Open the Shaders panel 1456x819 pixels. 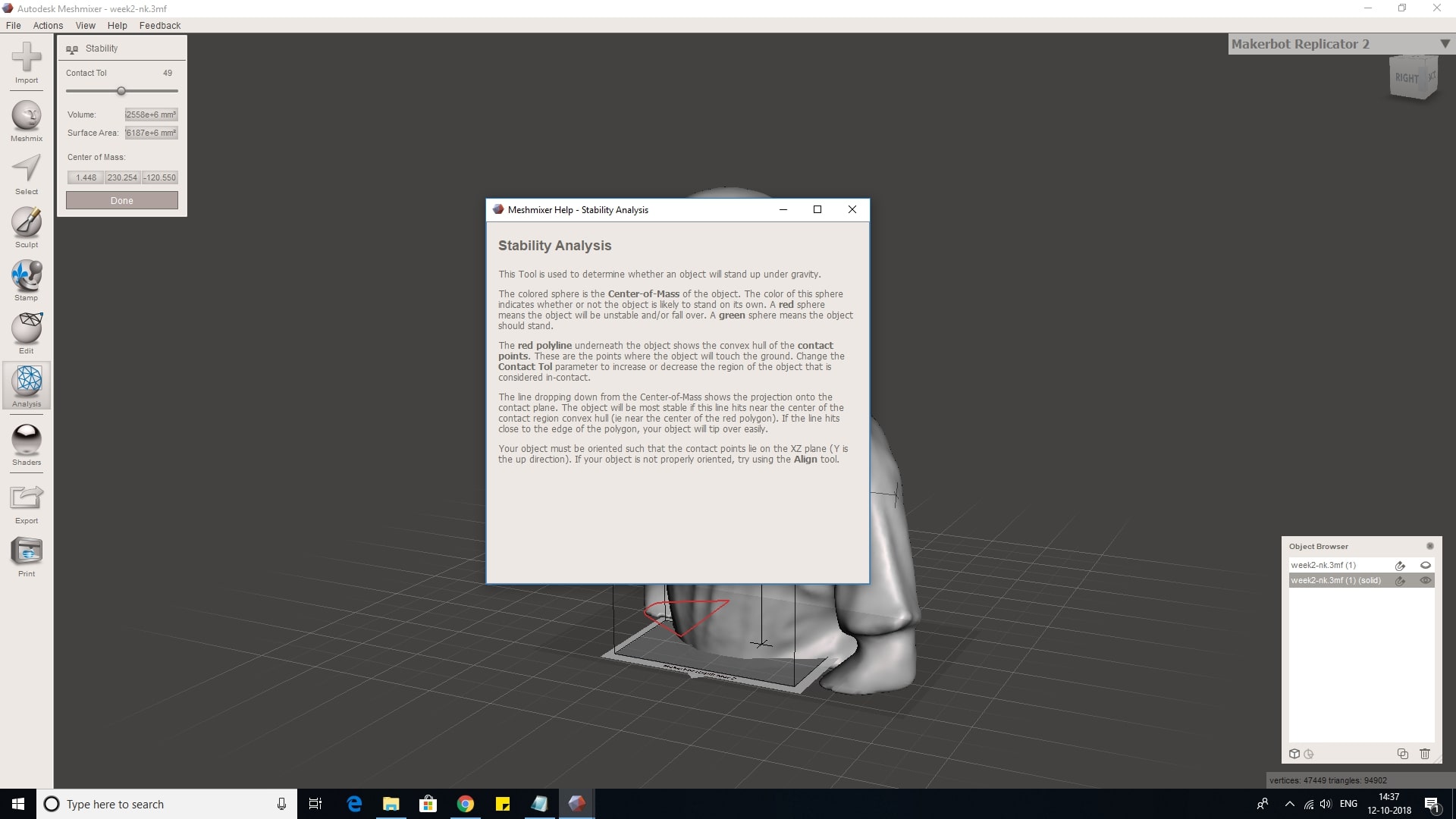pos(27,440)
